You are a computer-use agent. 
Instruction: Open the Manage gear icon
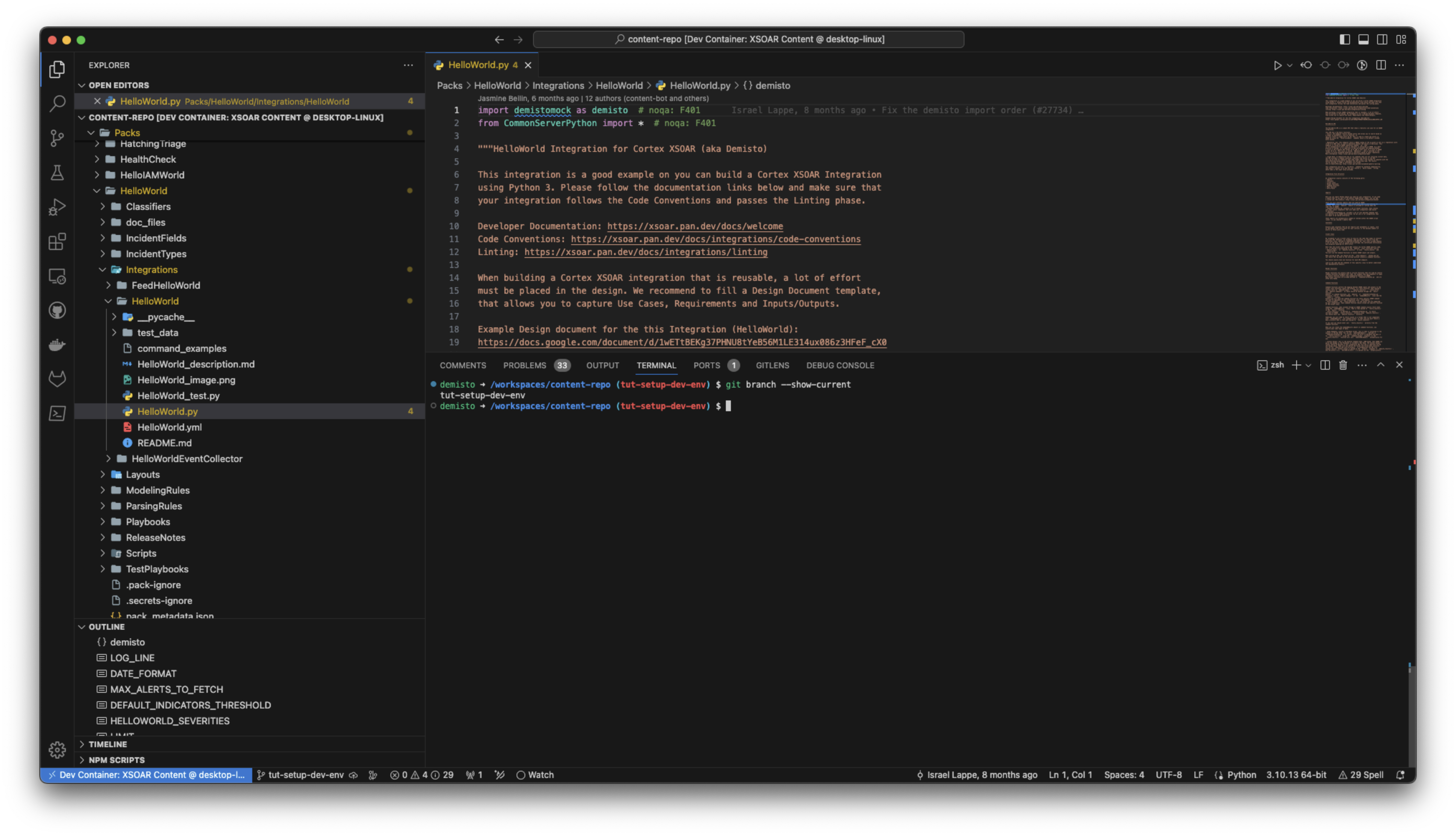(x=57, y=749)
